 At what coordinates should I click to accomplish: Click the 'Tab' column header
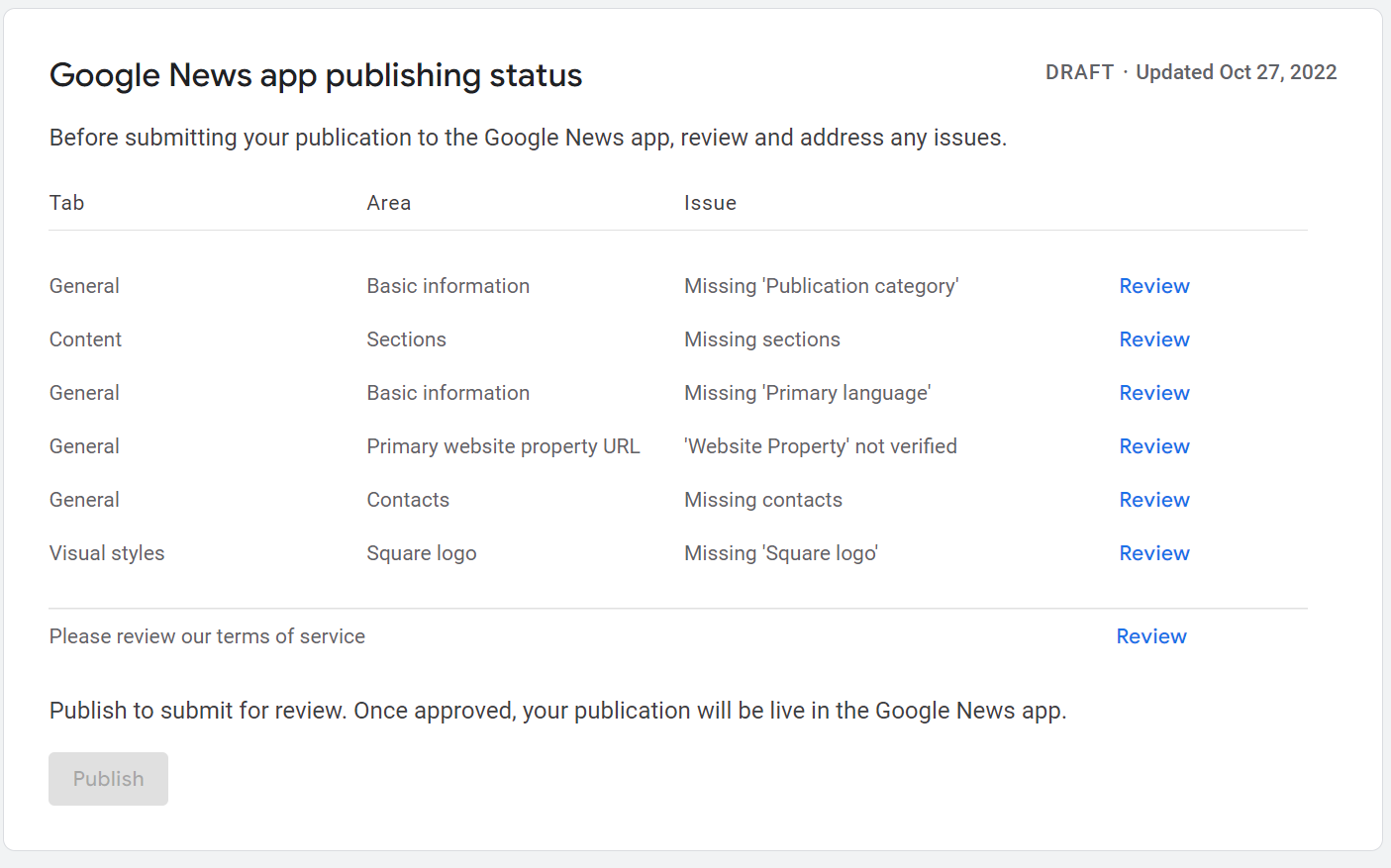tap(66, 203)
